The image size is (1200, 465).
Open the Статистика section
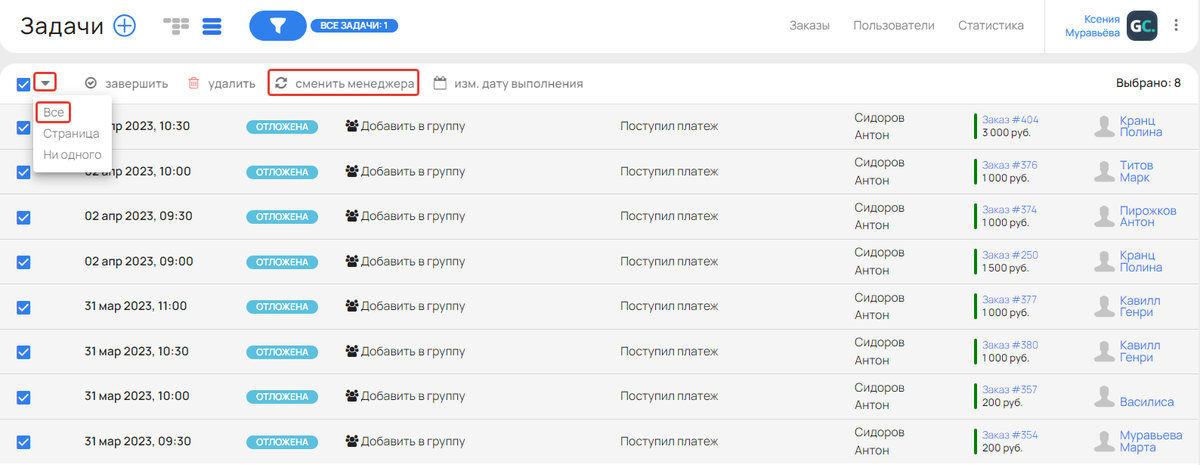(x=991, y=26)
